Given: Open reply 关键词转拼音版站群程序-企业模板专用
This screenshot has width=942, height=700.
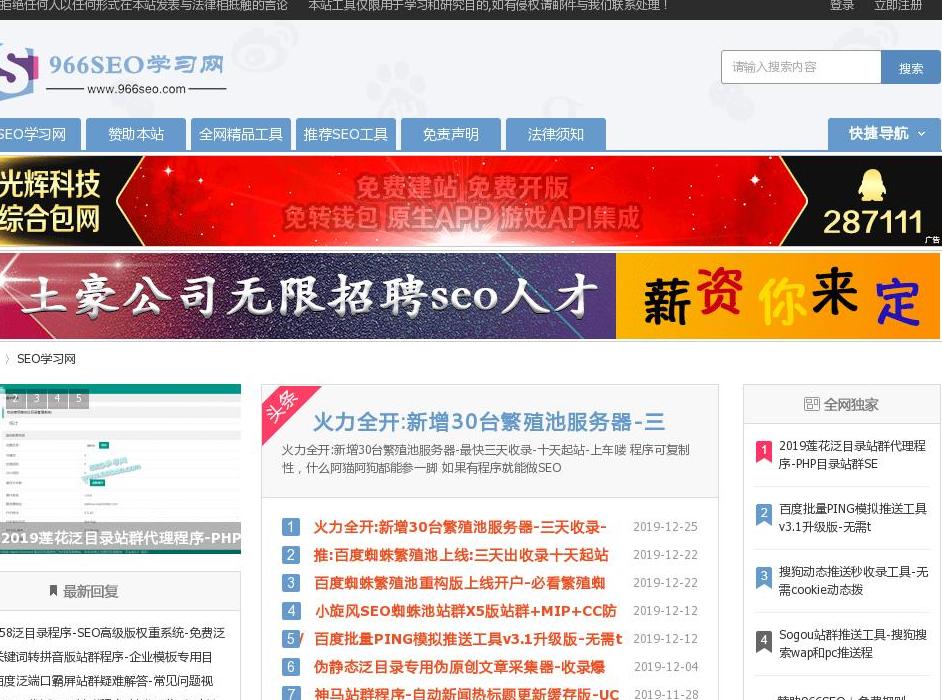Looking at the screenshot, I should point(106,657).
